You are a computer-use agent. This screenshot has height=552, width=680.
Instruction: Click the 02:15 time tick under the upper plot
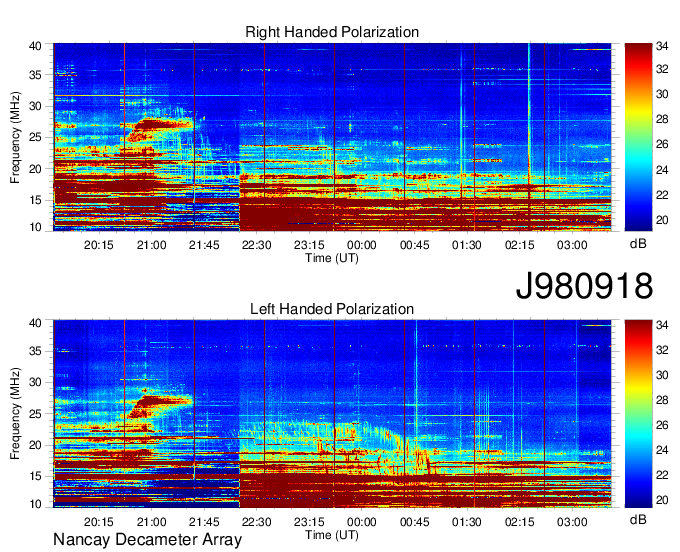click(x=519, y=245)
